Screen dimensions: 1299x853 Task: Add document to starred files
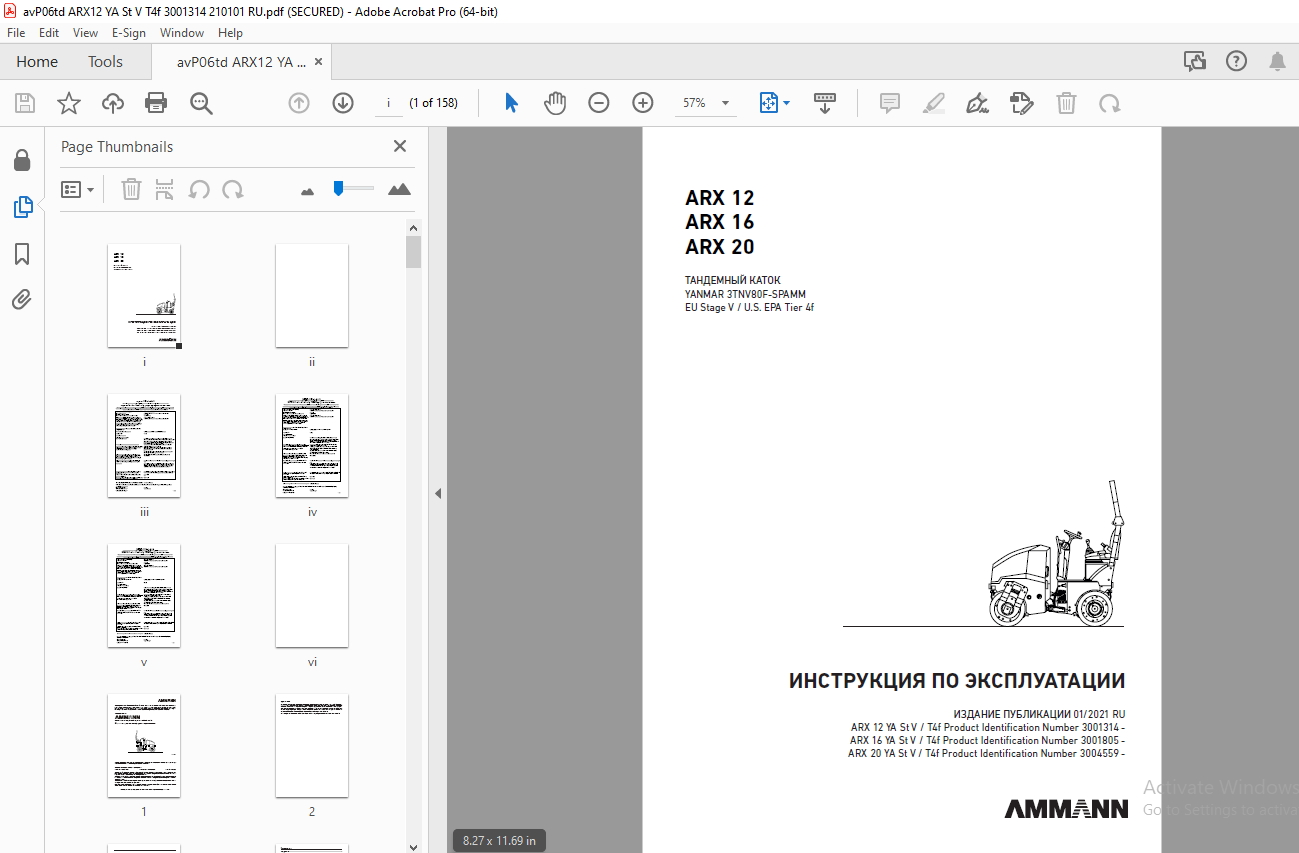coord(68,103)
